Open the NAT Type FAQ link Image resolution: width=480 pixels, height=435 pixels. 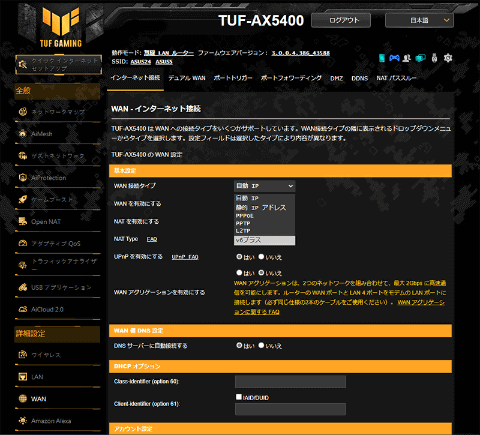[x=152, y=239]
